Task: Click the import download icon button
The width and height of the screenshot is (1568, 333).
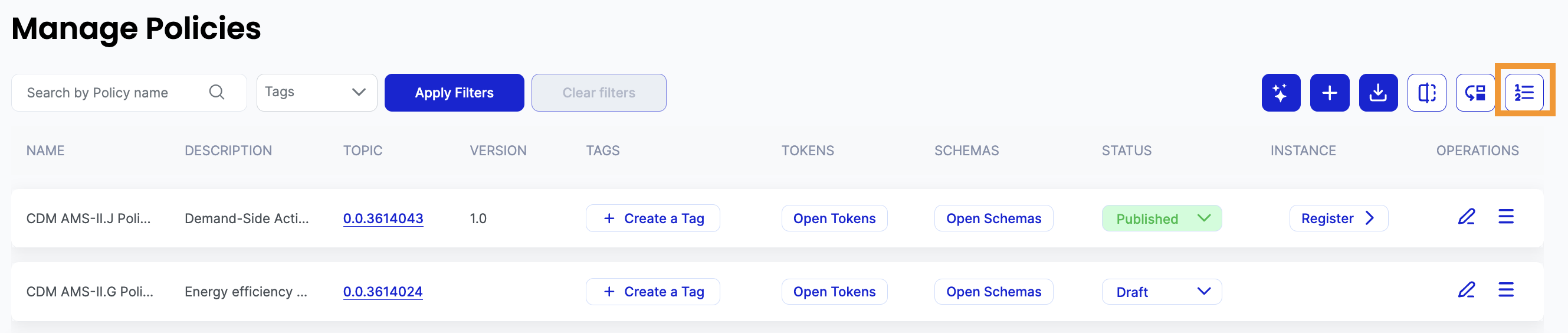Action: coord(1377,93)
